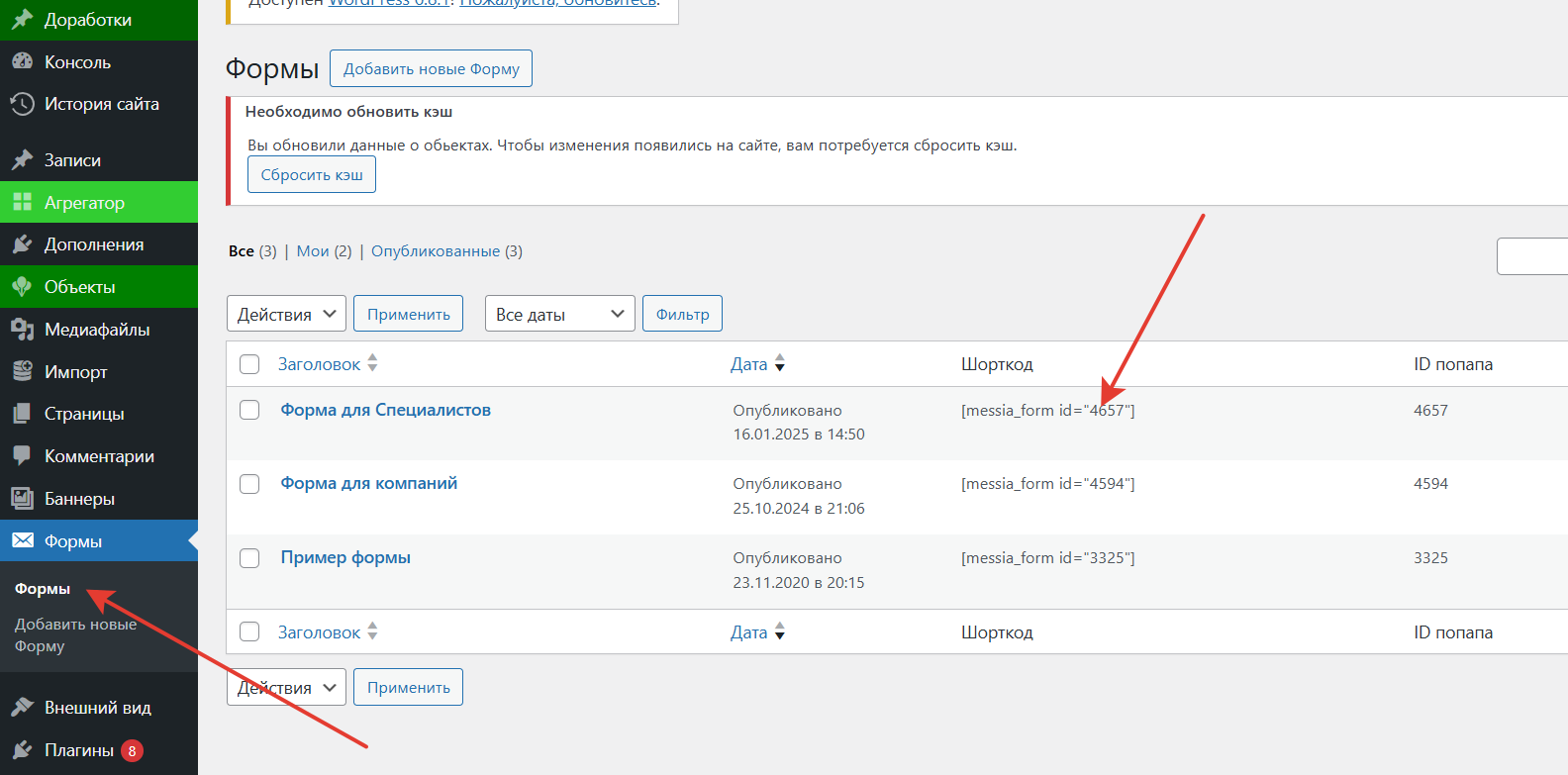Click the Внешний вид brush icon
The image size is (1568, 775).
tap(22, 708)
